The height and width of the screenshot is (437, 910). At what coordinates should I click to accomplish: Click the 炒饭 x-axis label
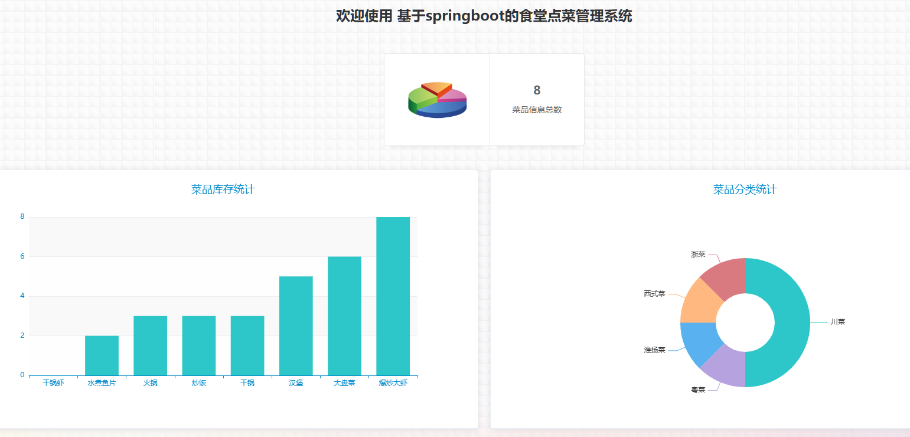tap(199, 384)
